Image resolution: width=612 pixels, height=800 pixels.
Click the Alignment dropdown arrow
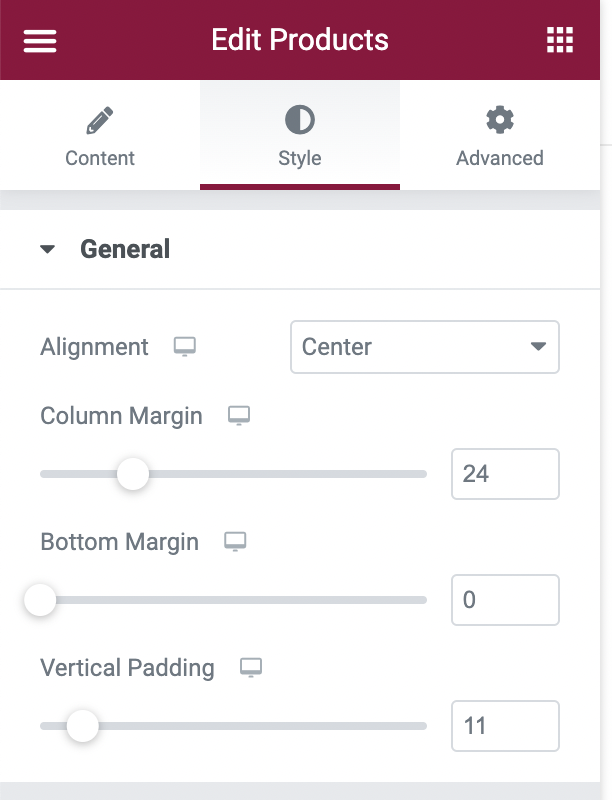click(x=538, y=346)
